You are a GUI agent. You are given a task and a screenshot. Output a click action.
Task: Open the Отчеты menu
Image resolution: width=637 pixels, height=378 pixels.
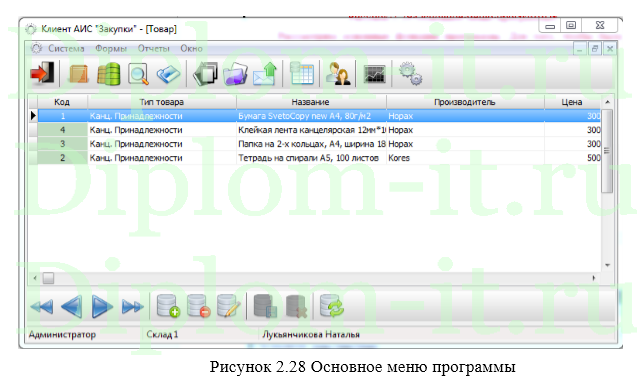pos(153,48)
